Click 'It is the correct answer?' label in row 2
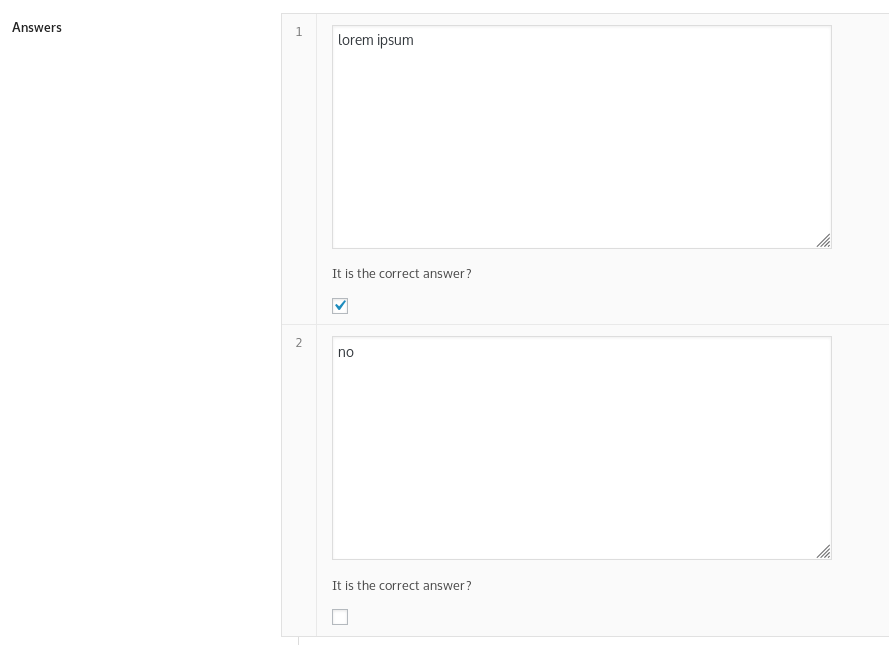Viewport: 889px width, 645px height. [401, 585]
